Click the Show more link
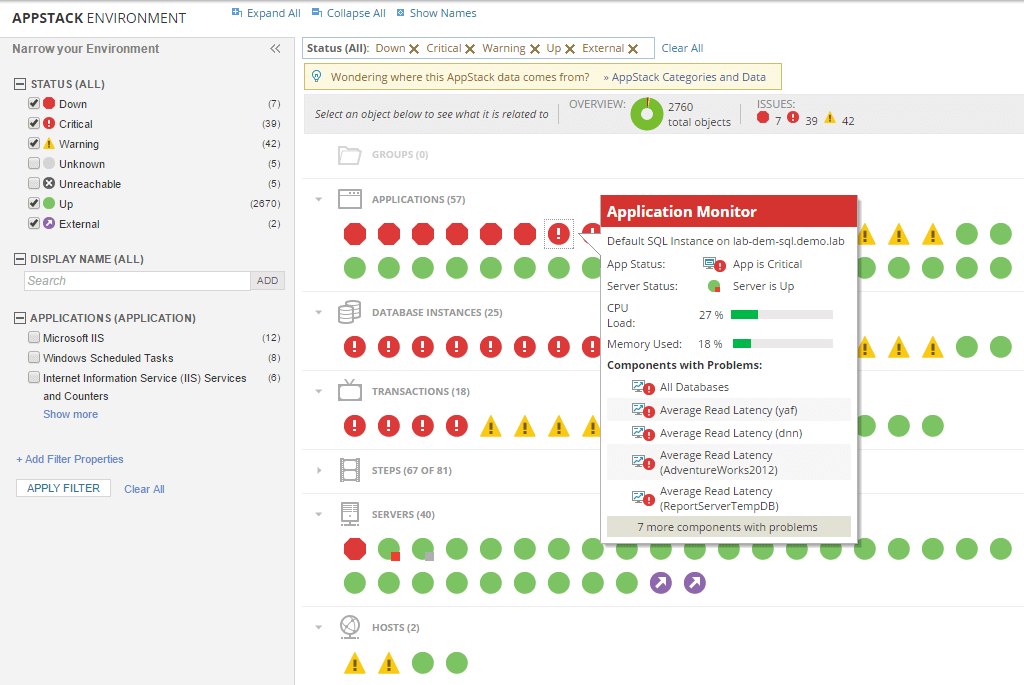 (x=71, y=414)
